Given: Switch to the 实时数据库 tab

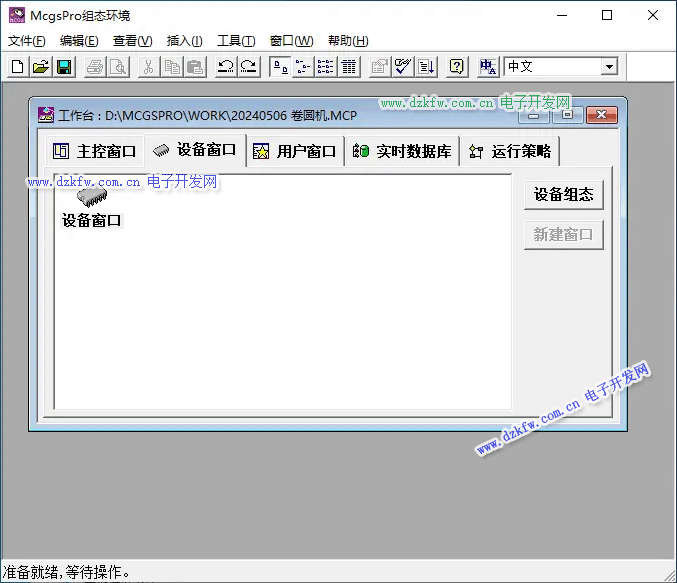Looking at the screenshot, I should pyautogui.click(x=402, y=152).
